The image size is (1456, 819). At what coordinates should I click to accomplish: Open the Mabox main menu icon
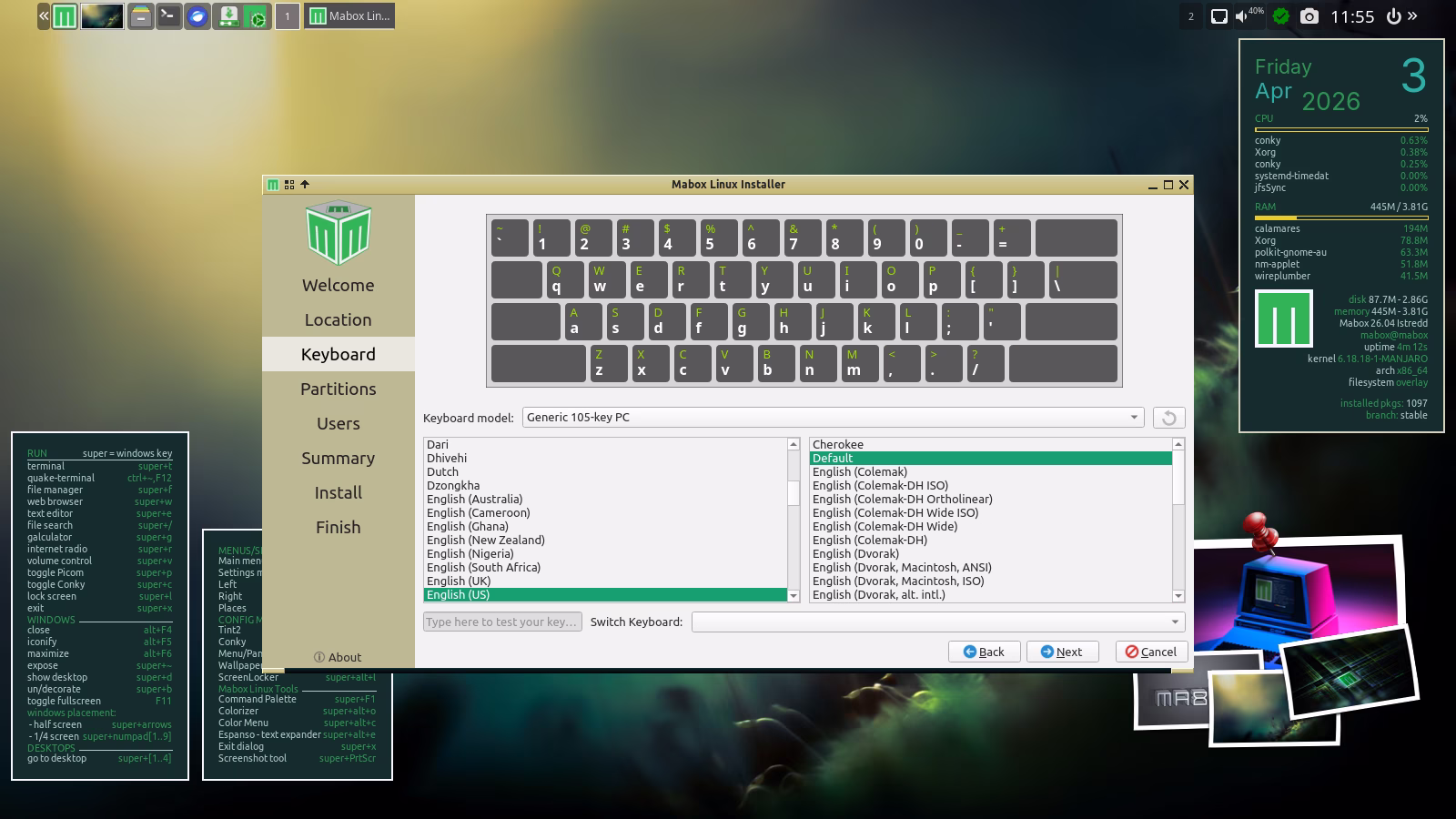[x=64, y=15]
